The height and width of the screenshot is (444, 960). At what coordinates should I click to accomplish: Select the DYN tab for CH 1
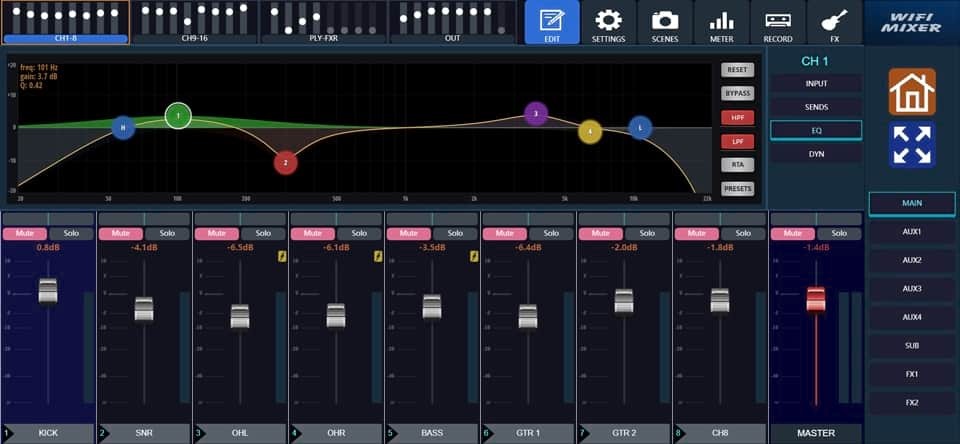[816, 154]
